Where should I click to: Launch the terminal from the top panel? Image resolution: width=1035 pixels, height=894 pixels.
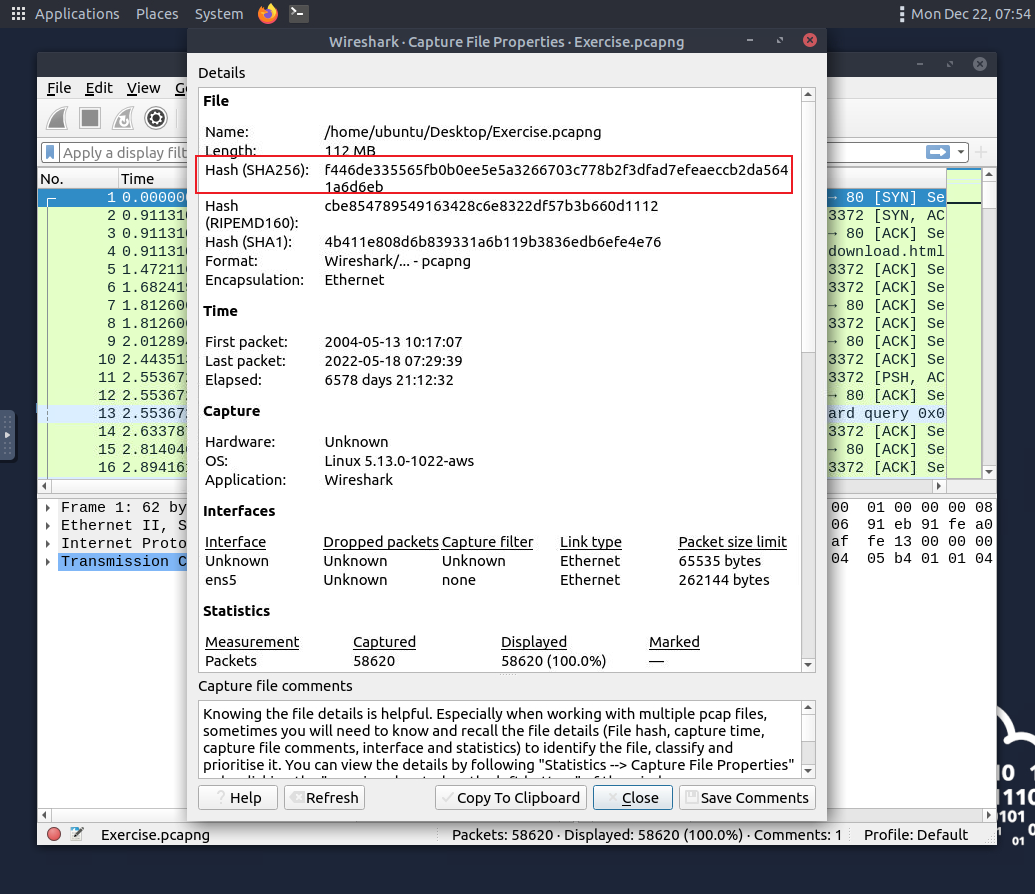(x=298, y=13)
